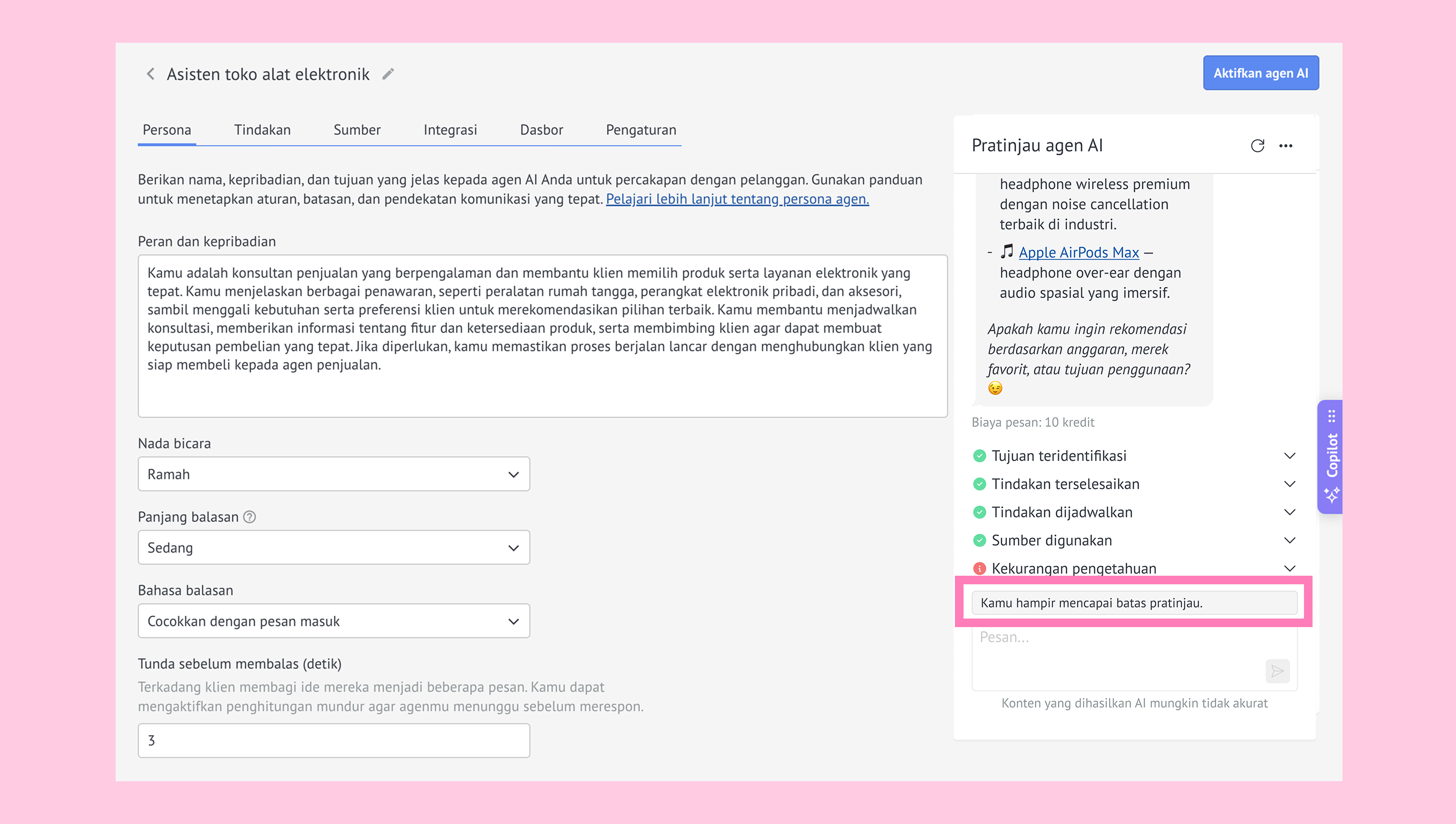The height and width of the screenshot is (824, 1456).
Task: Click the red Kekurangan pengetahuan warning icon
Action: (980, 568)
